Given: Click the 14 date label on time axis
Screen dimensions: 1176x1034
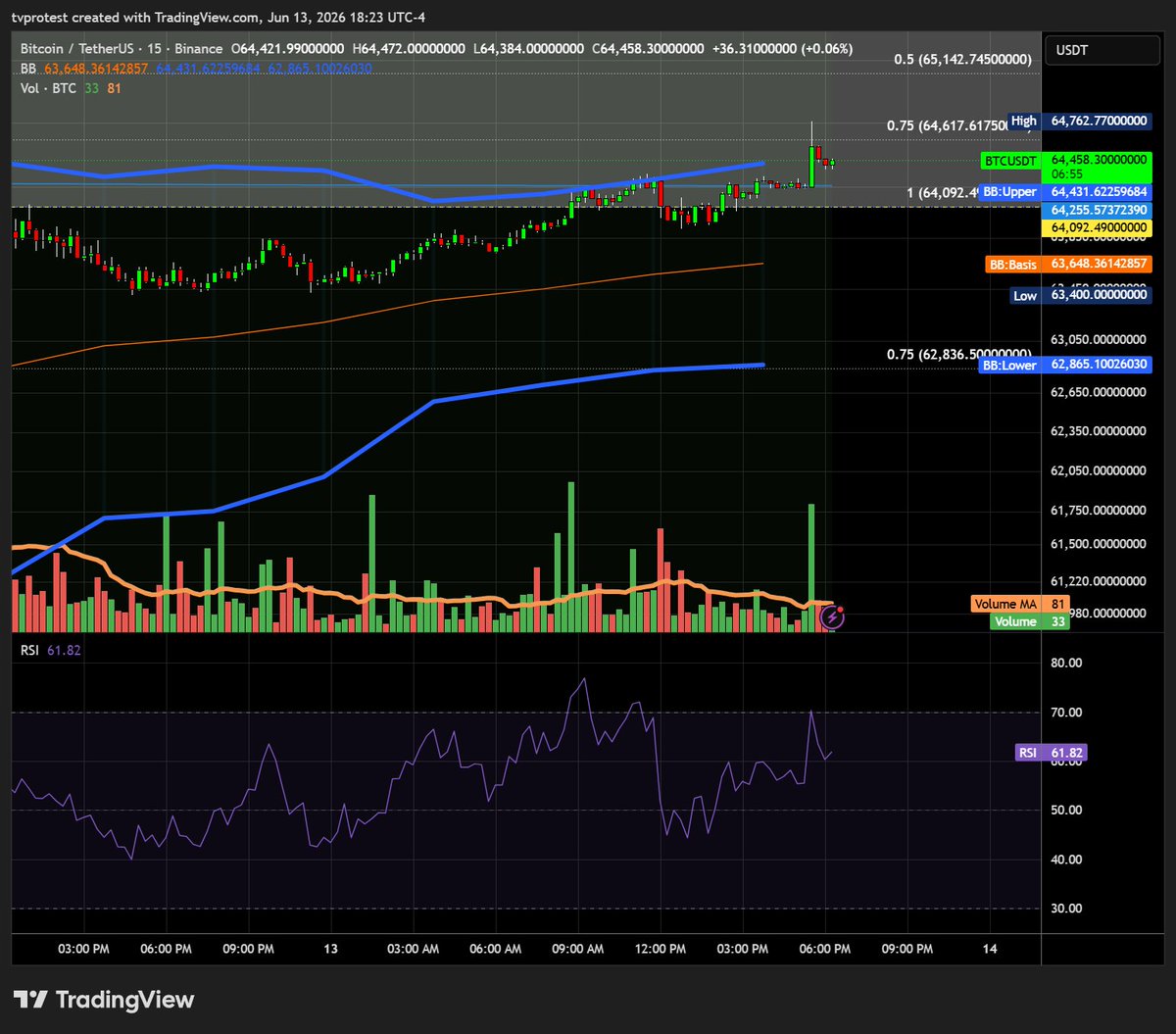Looking at the screenshot, I should [x=989, y=949].
